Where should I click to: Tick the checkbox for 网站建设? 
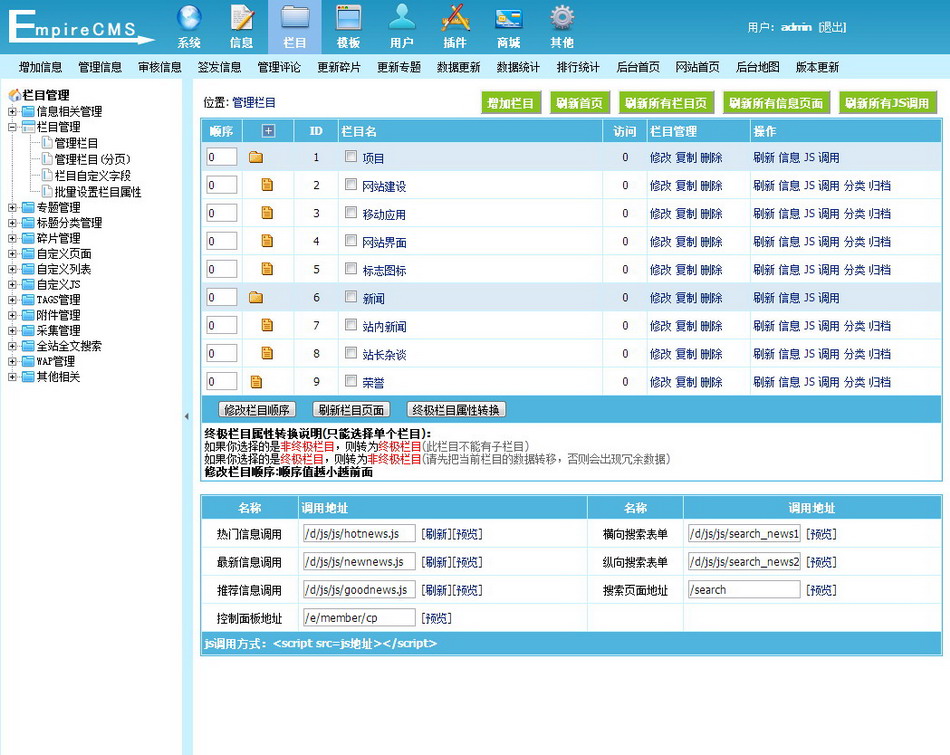click(x=351, y=185)
